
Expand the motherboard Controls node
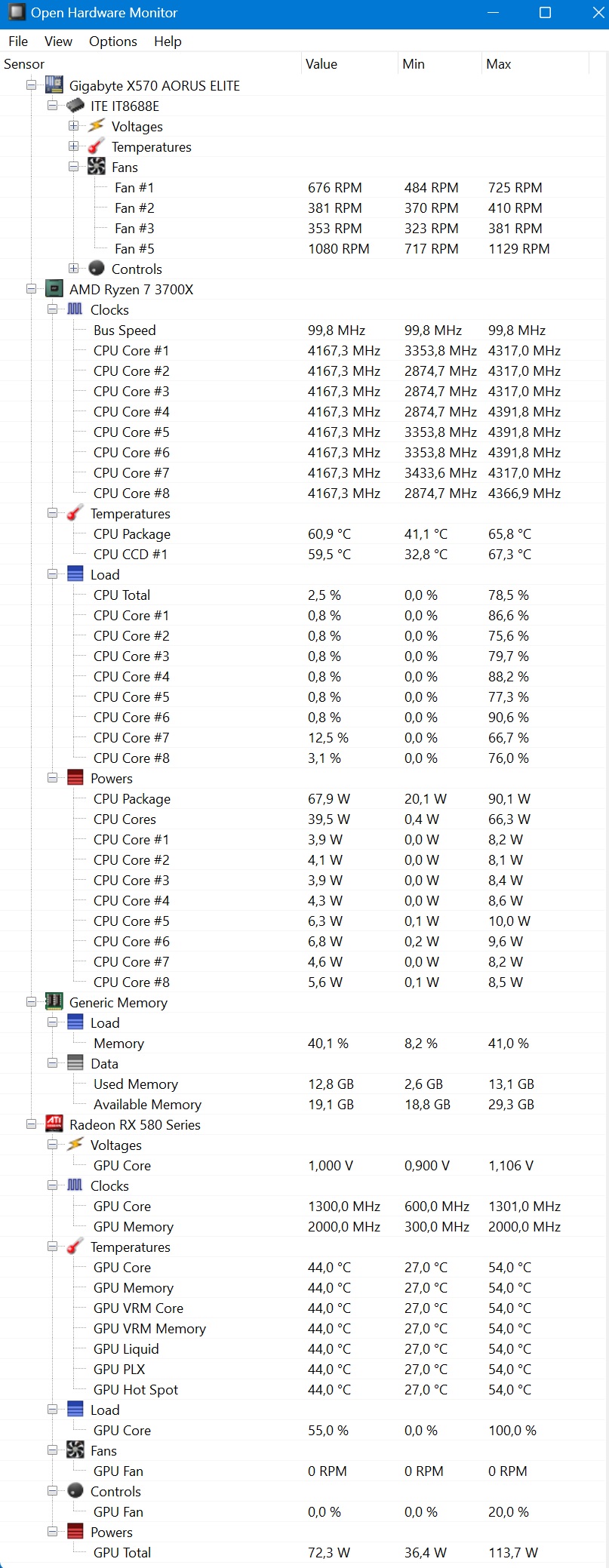click(73, 269)
